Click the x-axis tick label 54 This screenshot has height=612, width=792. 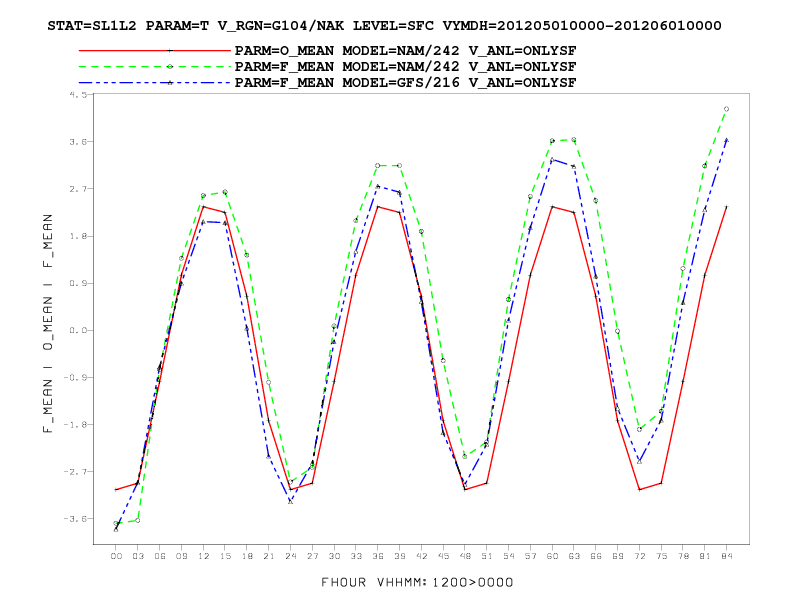point(509,556)
